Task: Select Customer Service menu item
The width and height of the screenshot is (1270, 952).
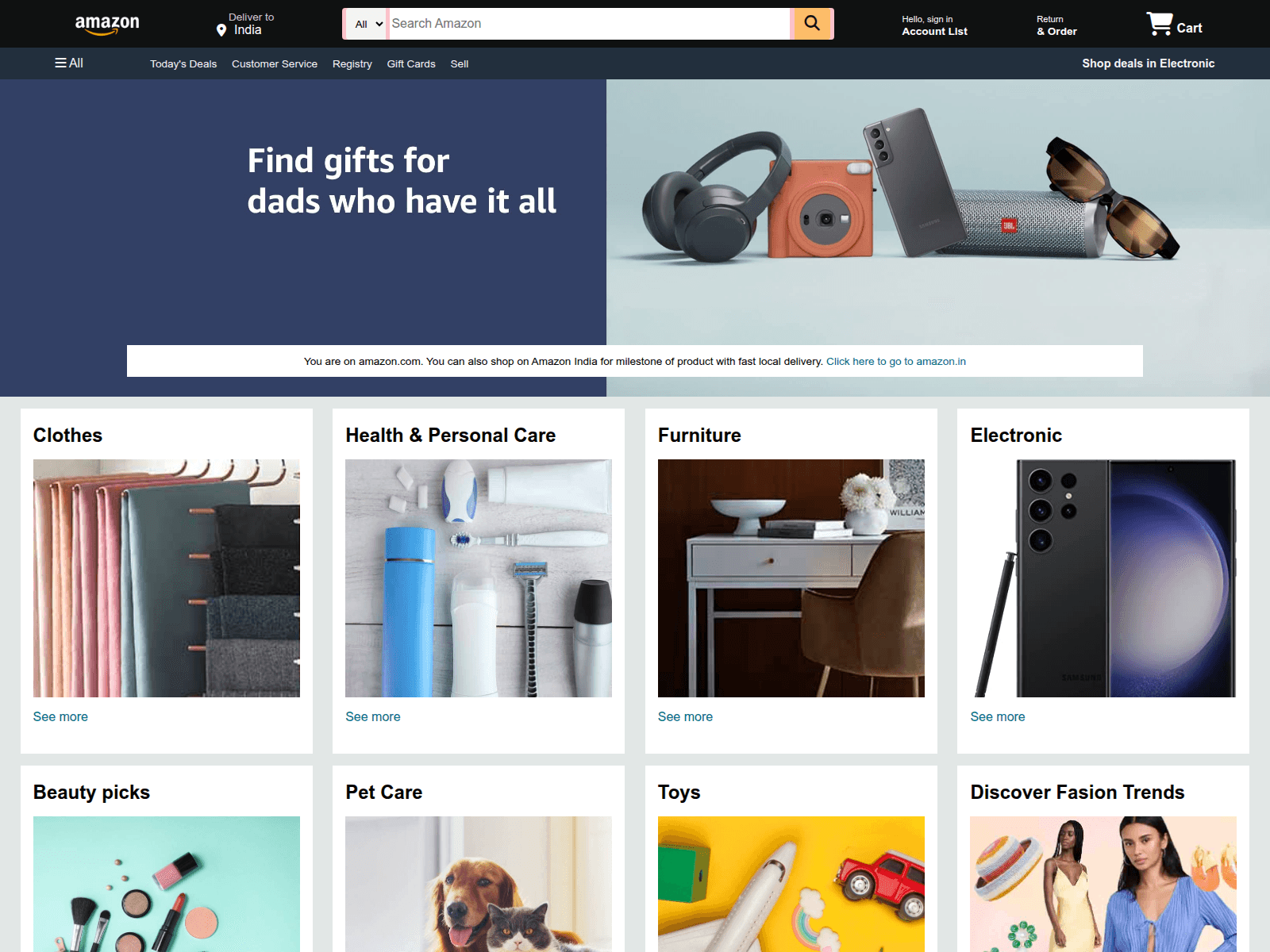Action: (x=275, y=64)
